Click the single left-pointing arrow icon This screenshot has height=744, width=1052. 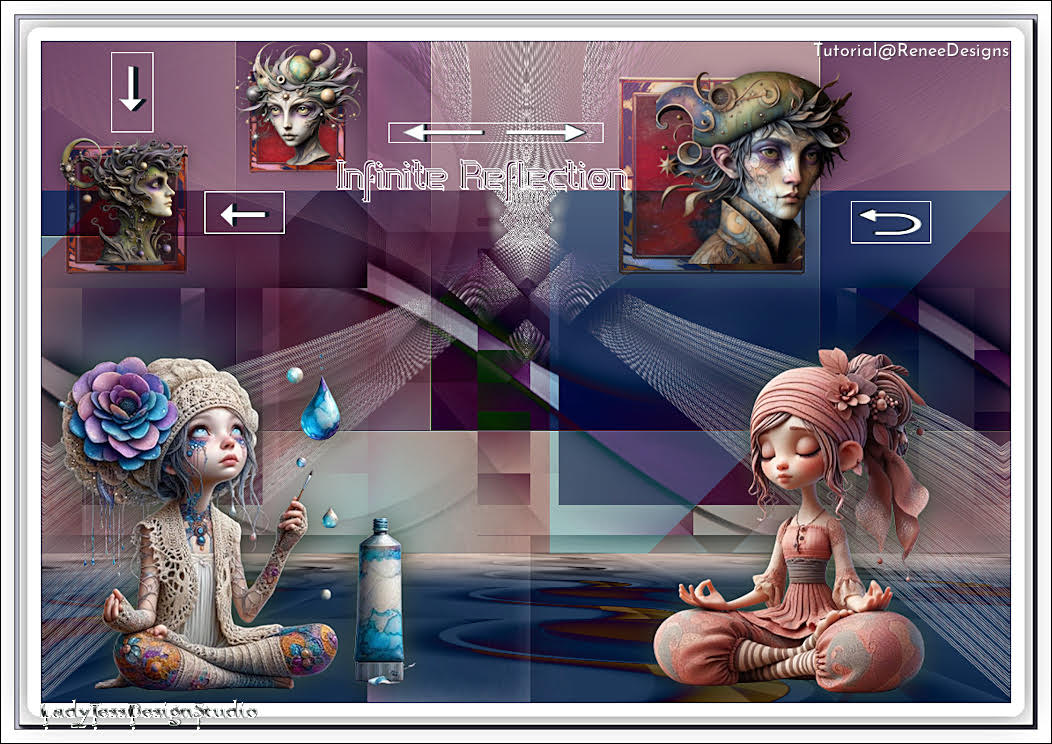(x=244, y=213)
